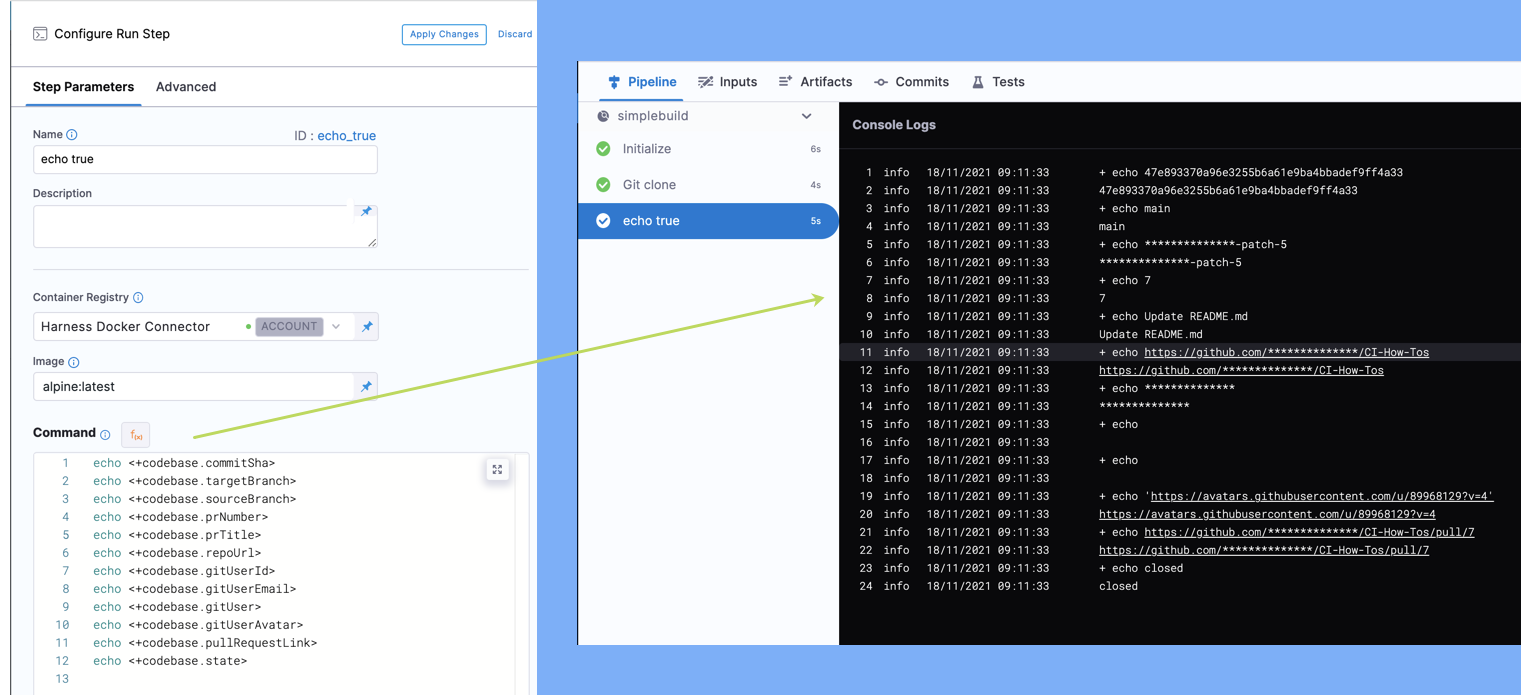The image size is (1521, 695).
Task: Click the pin icon in Description field
Action: 366,212
